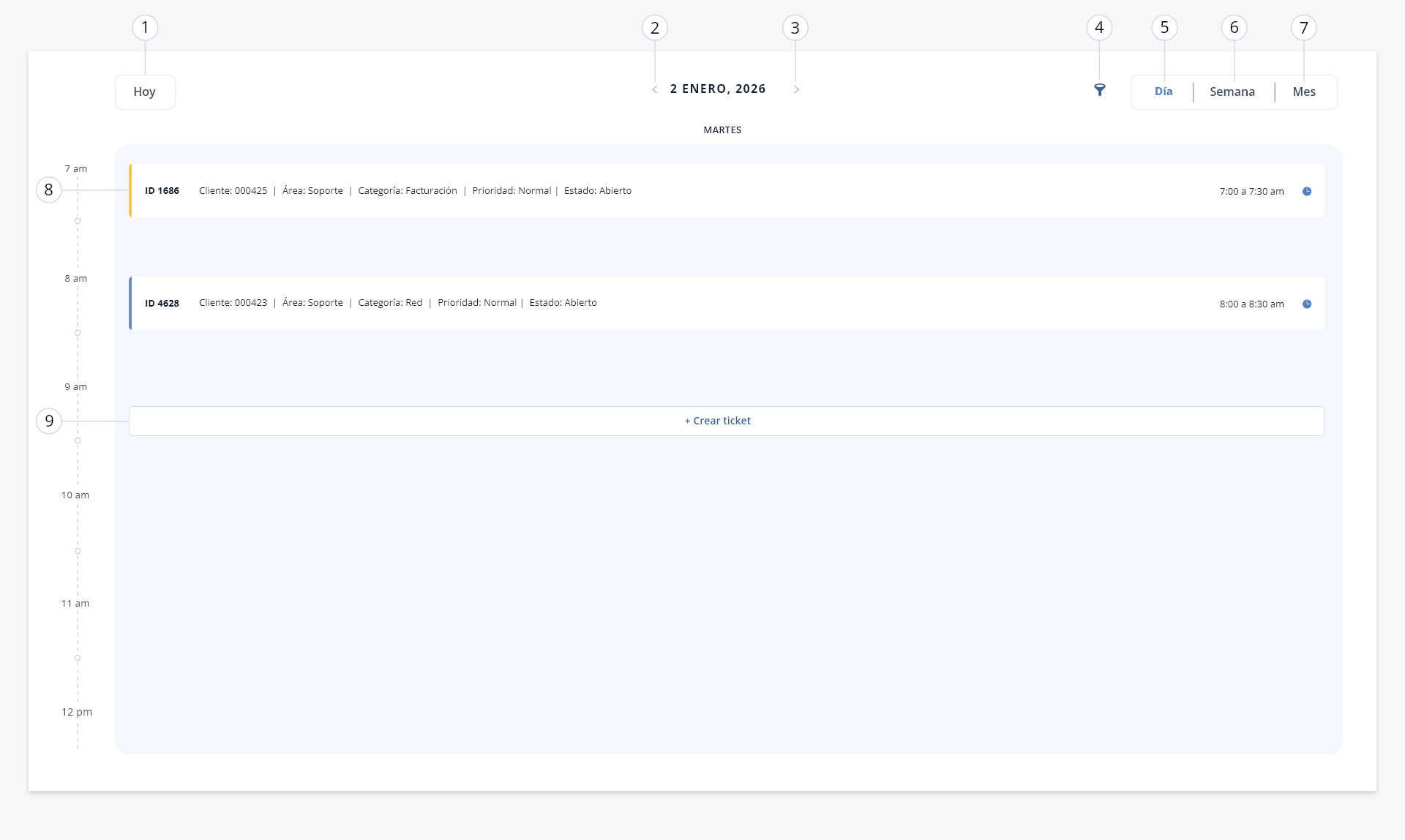Open ticket ID 1686
This screenshot has width=1405, height=840.
click(727, 190)
